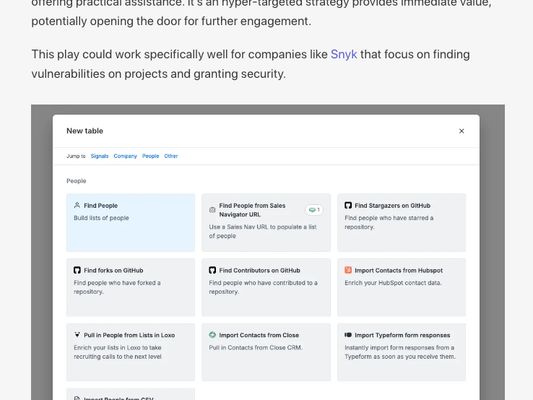The height and width of the screenshot is (400, 533).
Task: Choose Find People from Sales Navigator URL
Action: (x=266, y=223)
